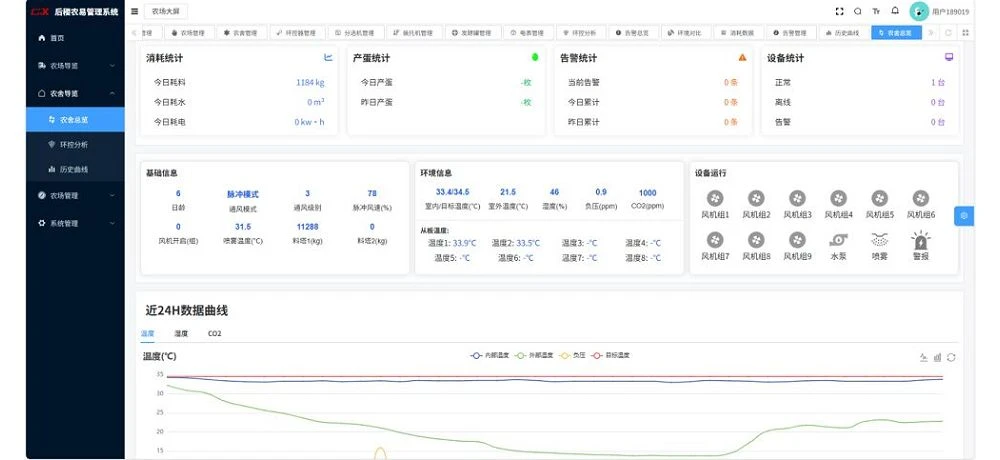The image size is (1000, 460).
Task: Open the 电表管理 page tab
Action: tap(527, 33)
